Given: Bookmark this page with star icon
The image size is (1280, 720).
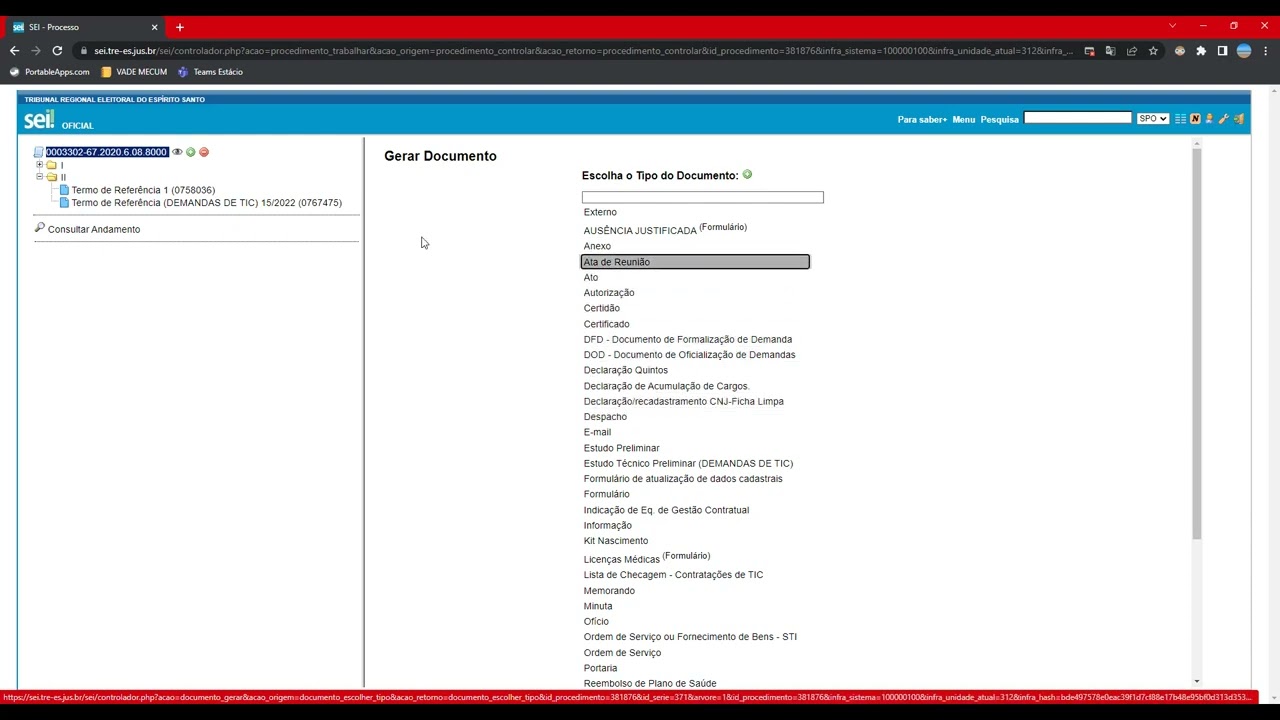Looking at the screenshot, I should (x=1153, y=51).
